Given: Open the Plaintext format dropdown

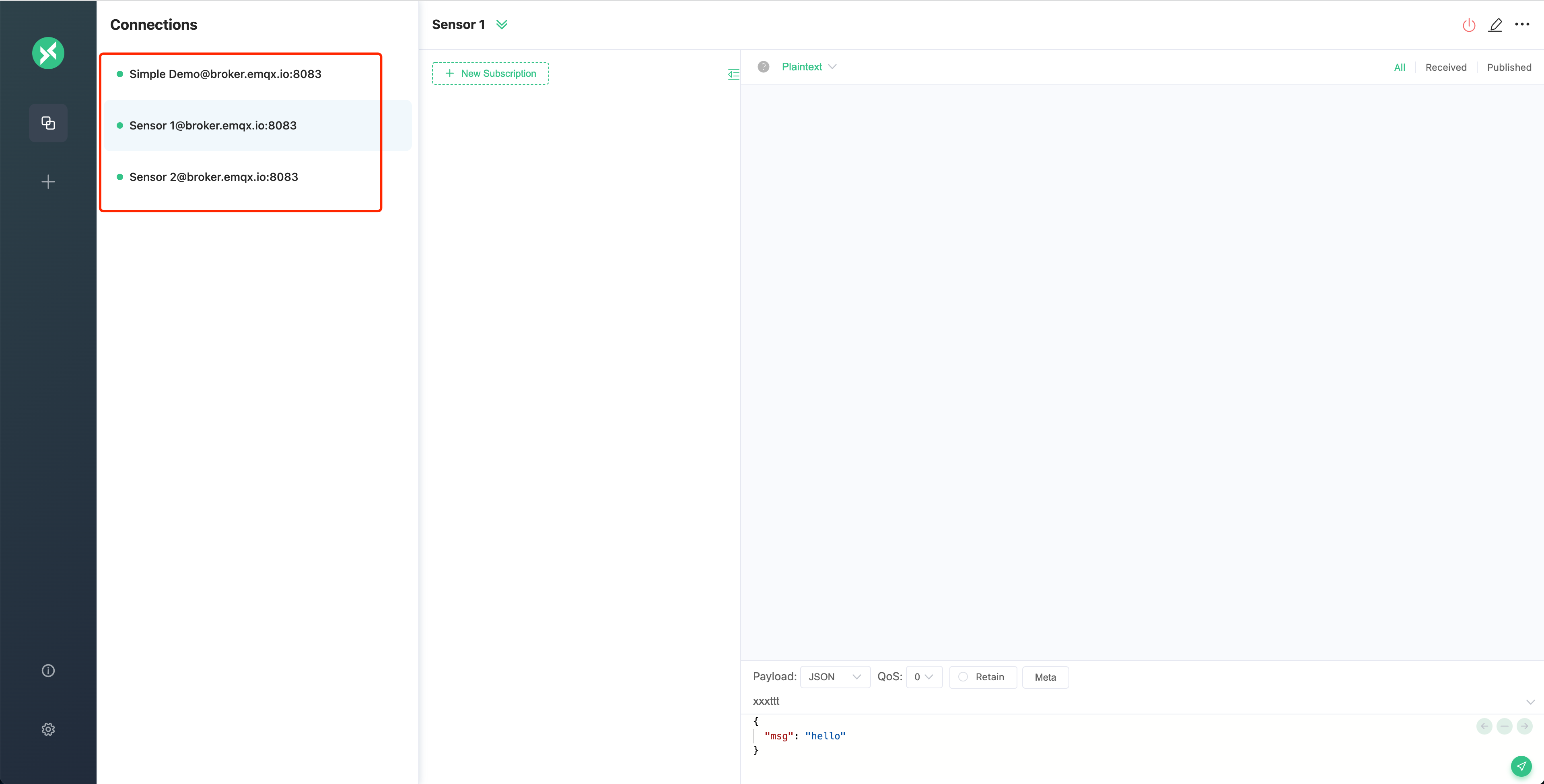Looking at the screenshot, I should (x=809, y=66).
